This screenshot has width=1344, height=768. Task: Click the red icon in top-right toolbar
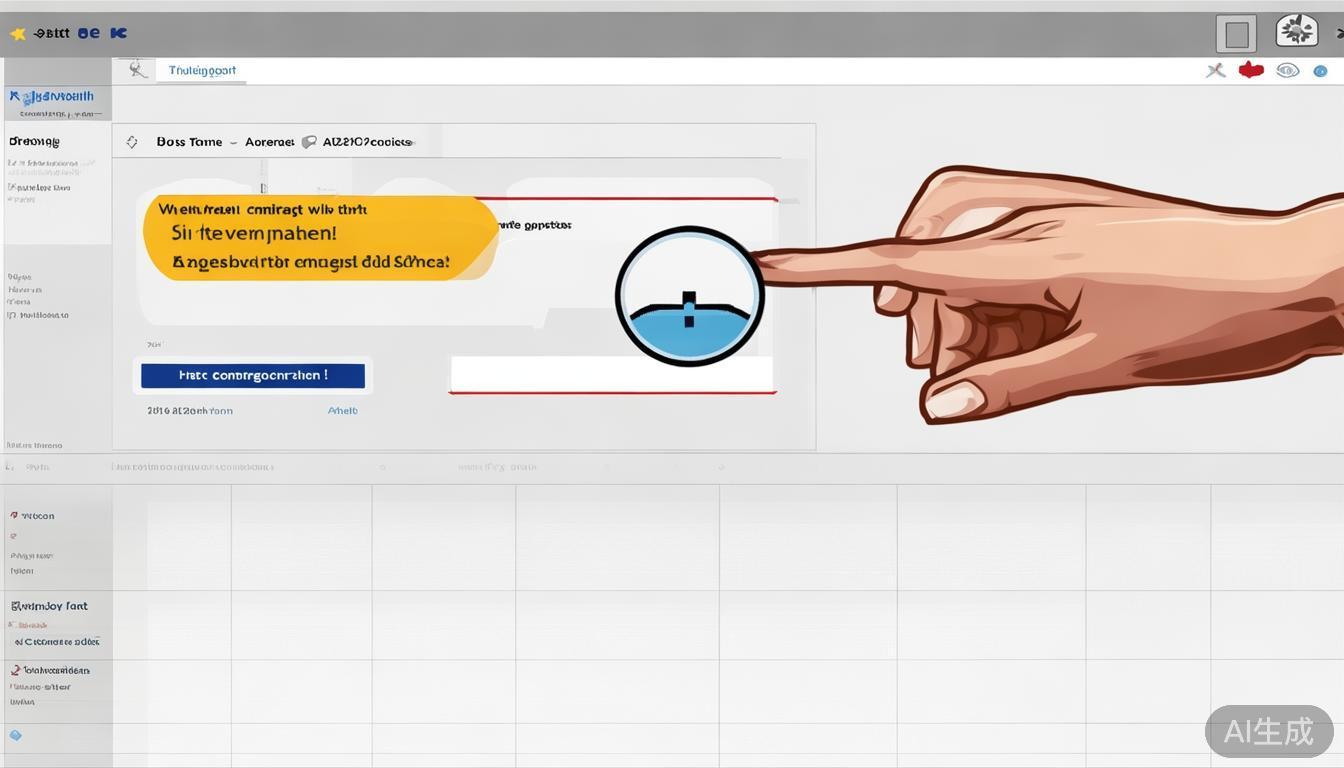tap(1251, 70)
